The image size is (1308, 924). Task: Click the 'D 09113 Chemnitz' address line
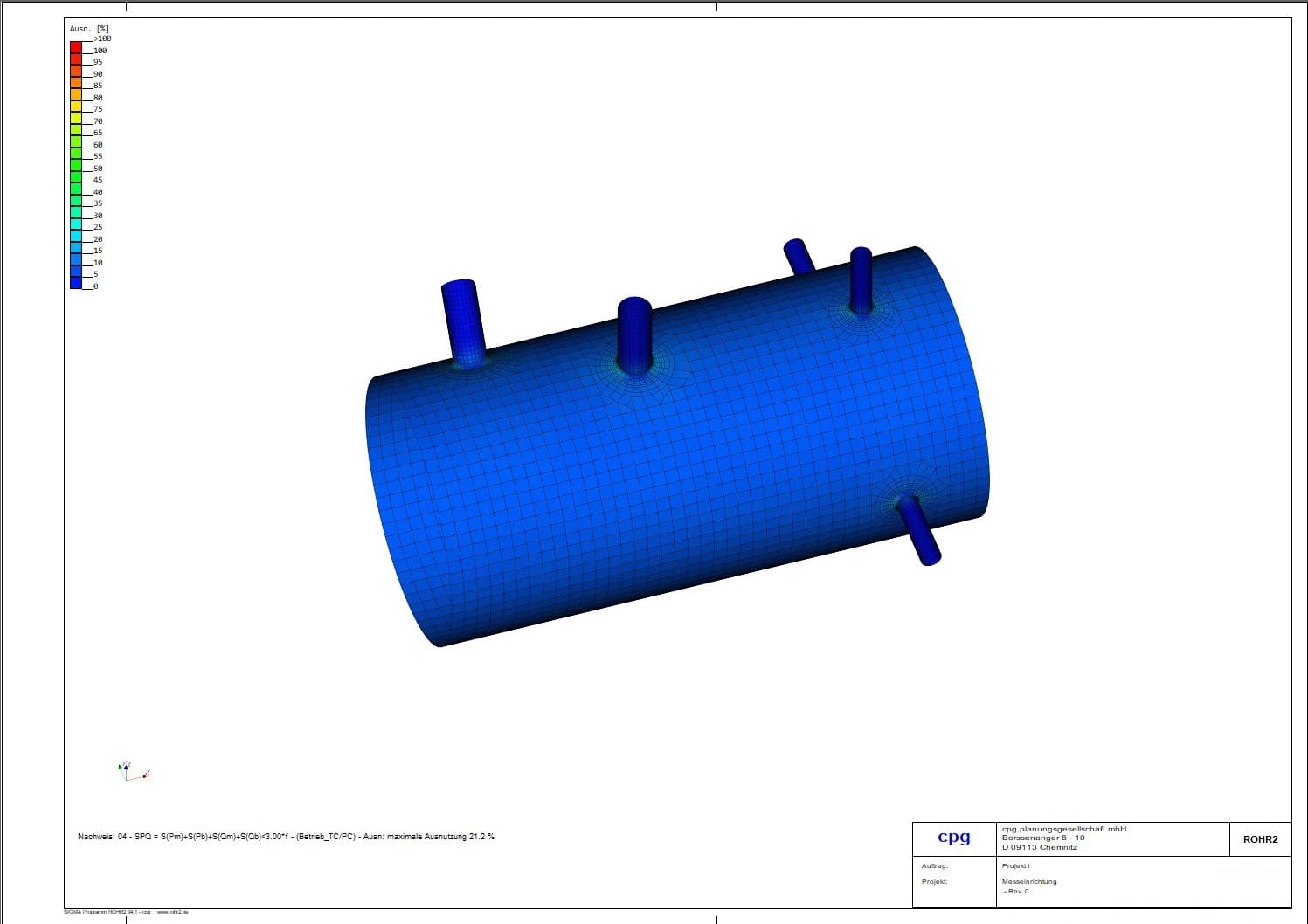pyautogui.click(x=1040, y=847)
